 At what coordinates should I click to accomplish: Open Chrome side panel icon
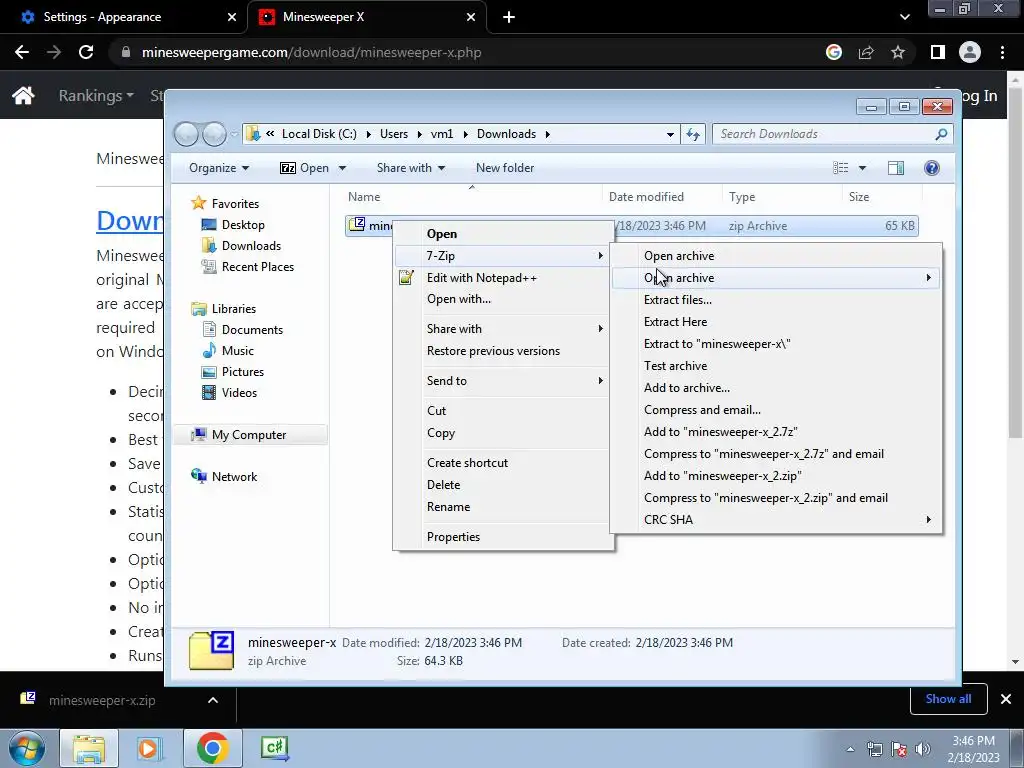coord(938,52)
